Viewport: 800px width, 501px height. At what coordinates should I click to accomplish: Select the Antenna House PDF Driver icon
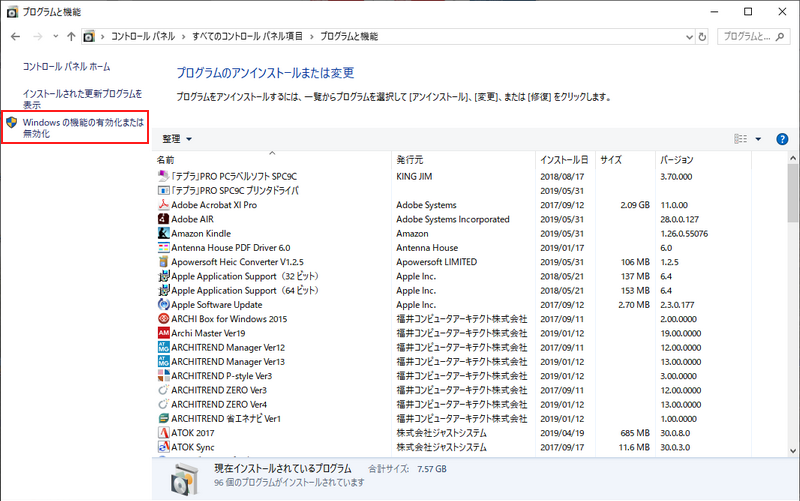[x=163, y=247]
